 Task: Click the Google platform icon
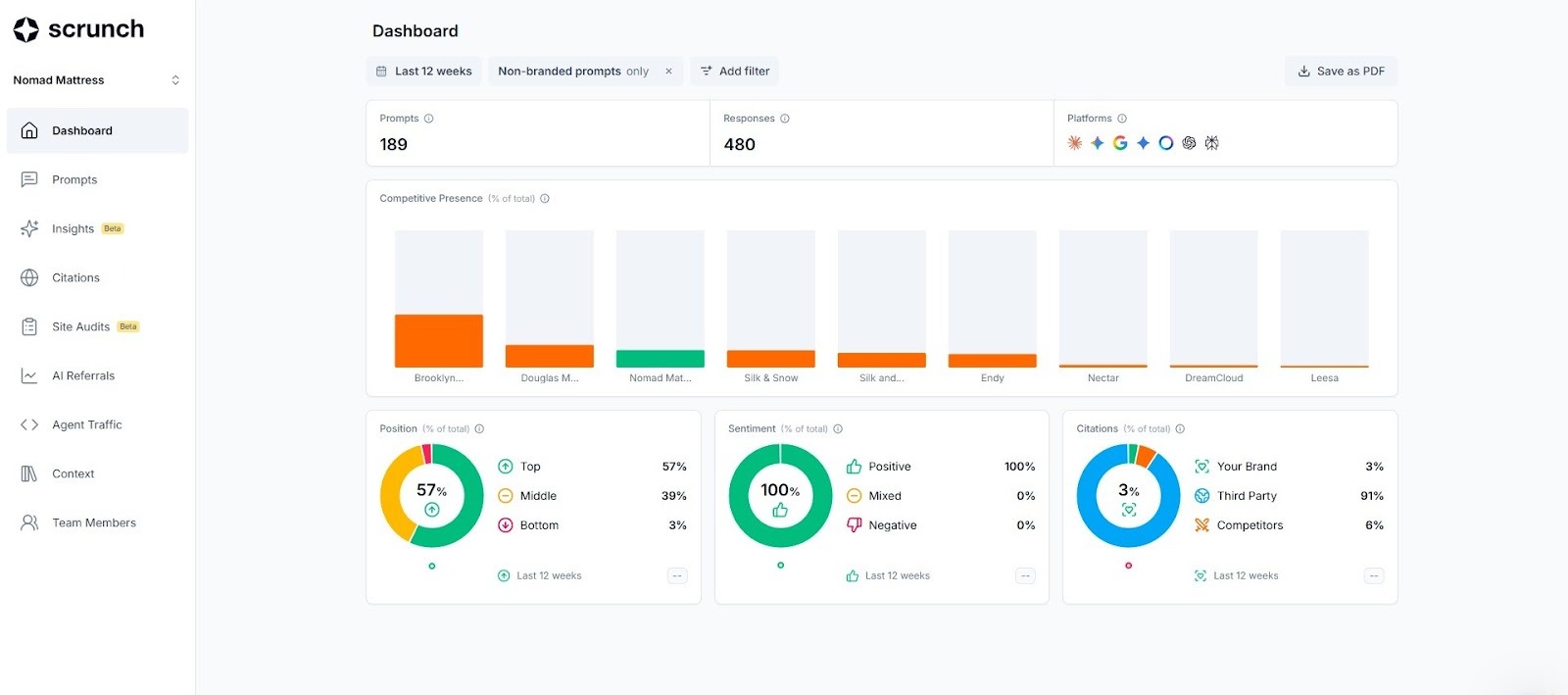pyautogui.click(x=1120, y=143)
